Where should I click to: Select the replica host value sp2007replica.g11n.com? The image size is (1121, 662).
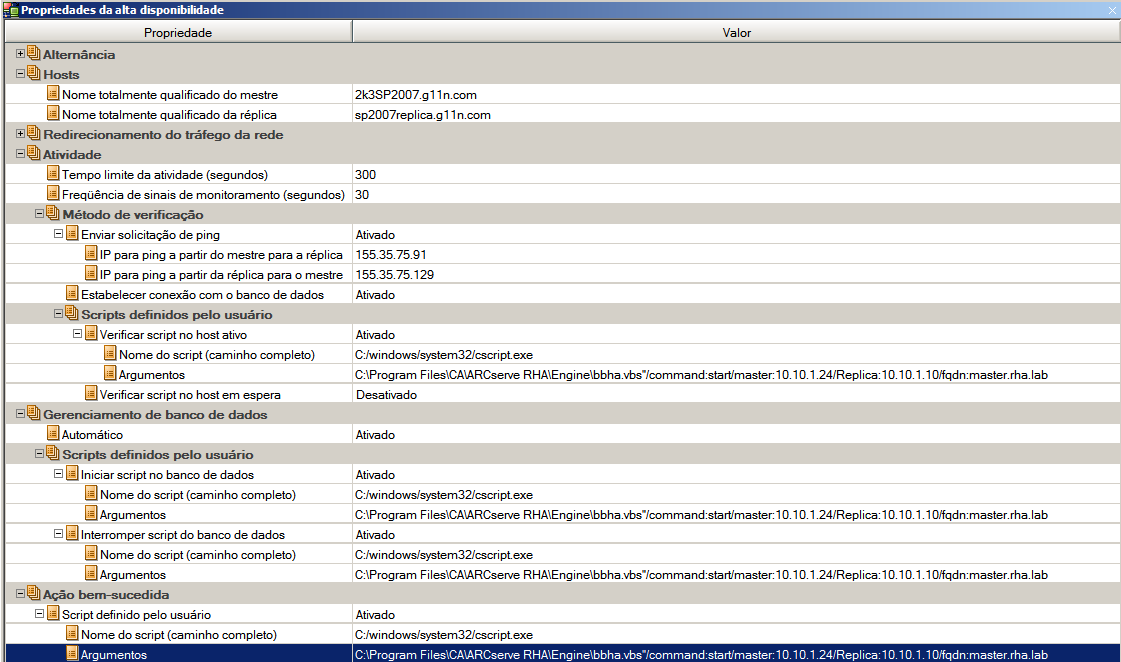pyautogui.click(x=423, y=114)
